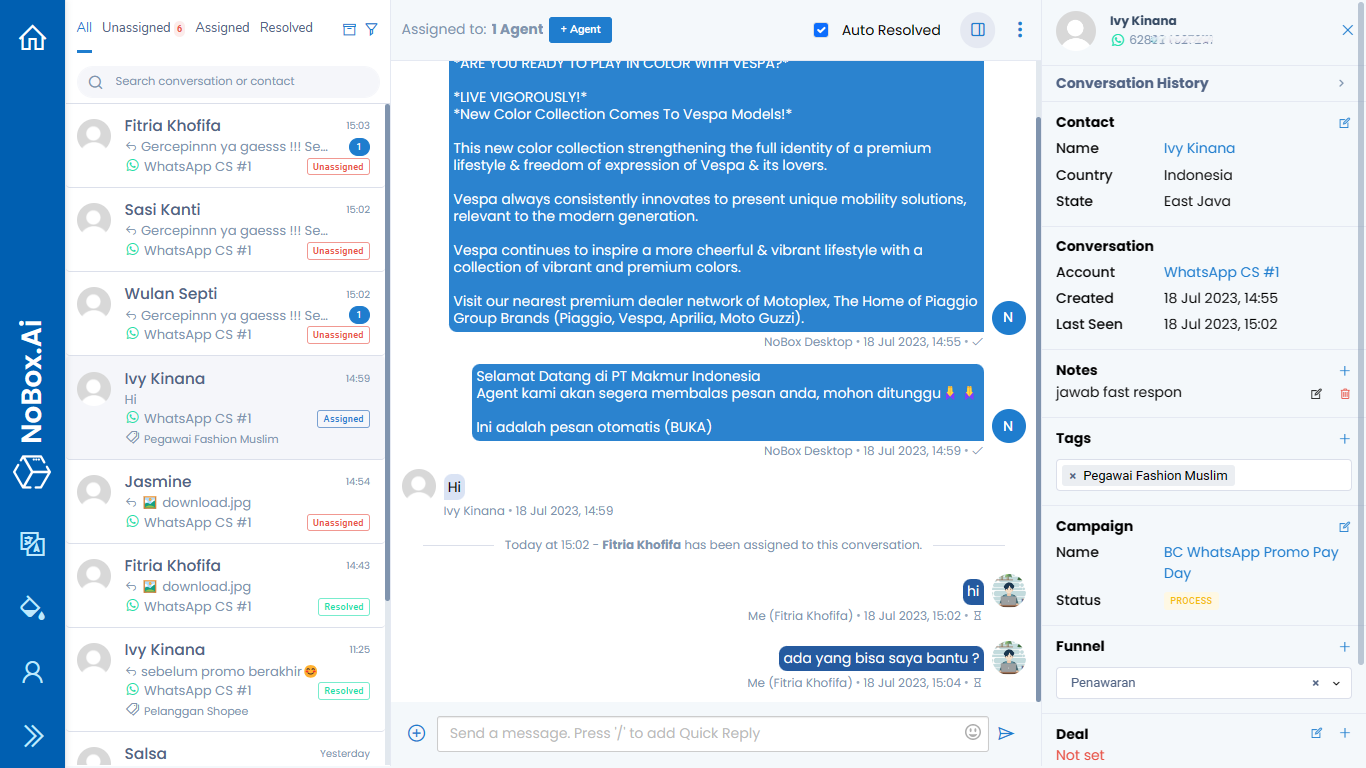Screen dimensions: 1366x768
Task: Toggle the side panel layout button
Action: tap(977, 30)
